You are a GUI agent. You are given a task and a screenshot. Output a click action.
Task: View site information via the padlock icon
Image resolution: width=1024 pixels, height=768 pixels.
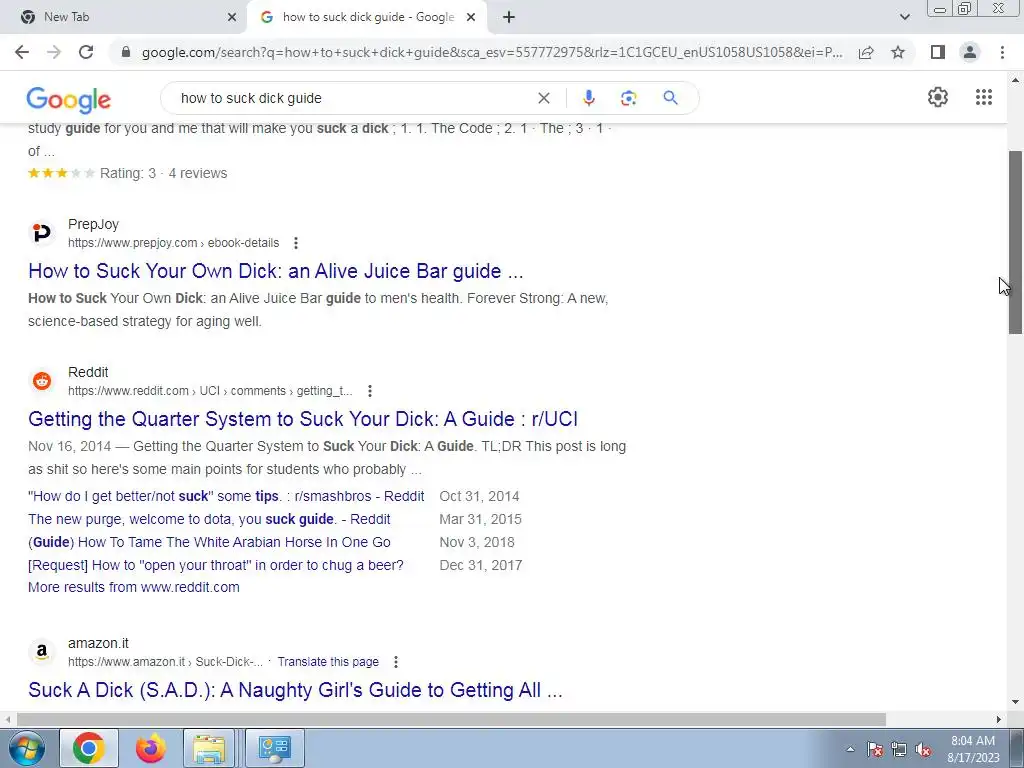click(126, 52)
